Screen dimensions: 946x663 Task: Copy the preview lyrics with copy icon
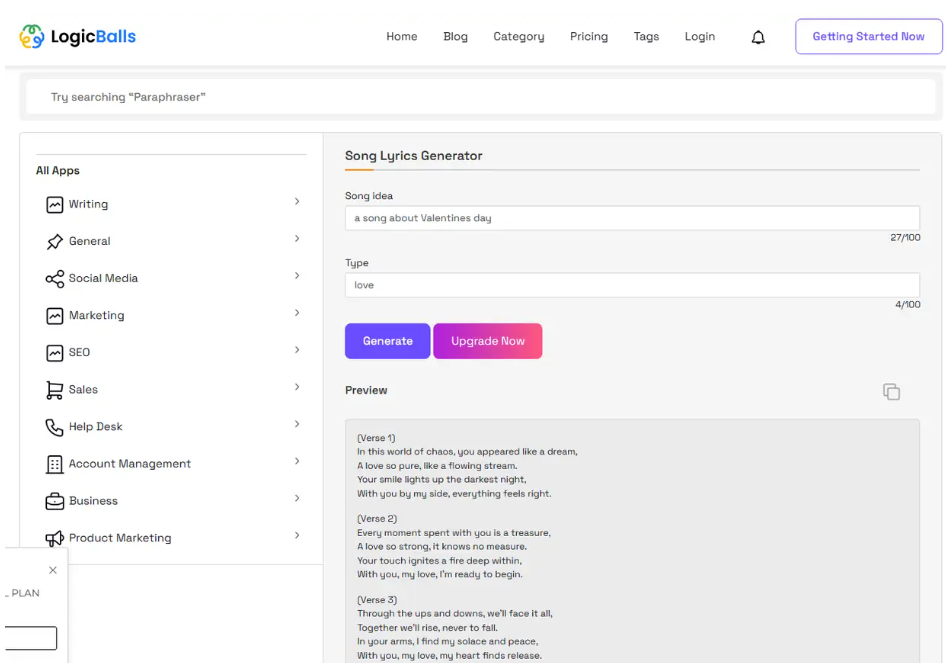(x=891, y=391)
